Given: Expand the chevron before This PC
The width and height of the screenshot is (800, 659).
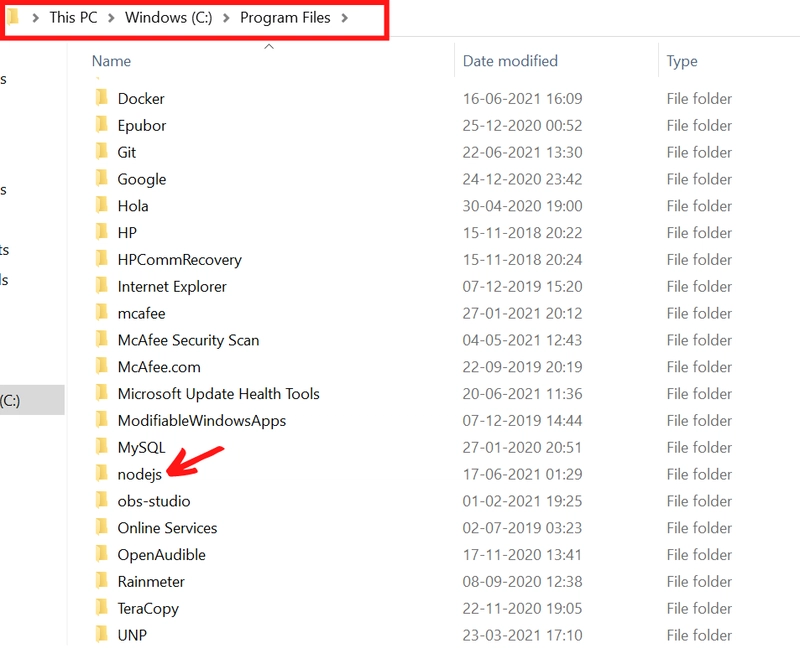Looking at the screenshot, I should coord(35,18).
